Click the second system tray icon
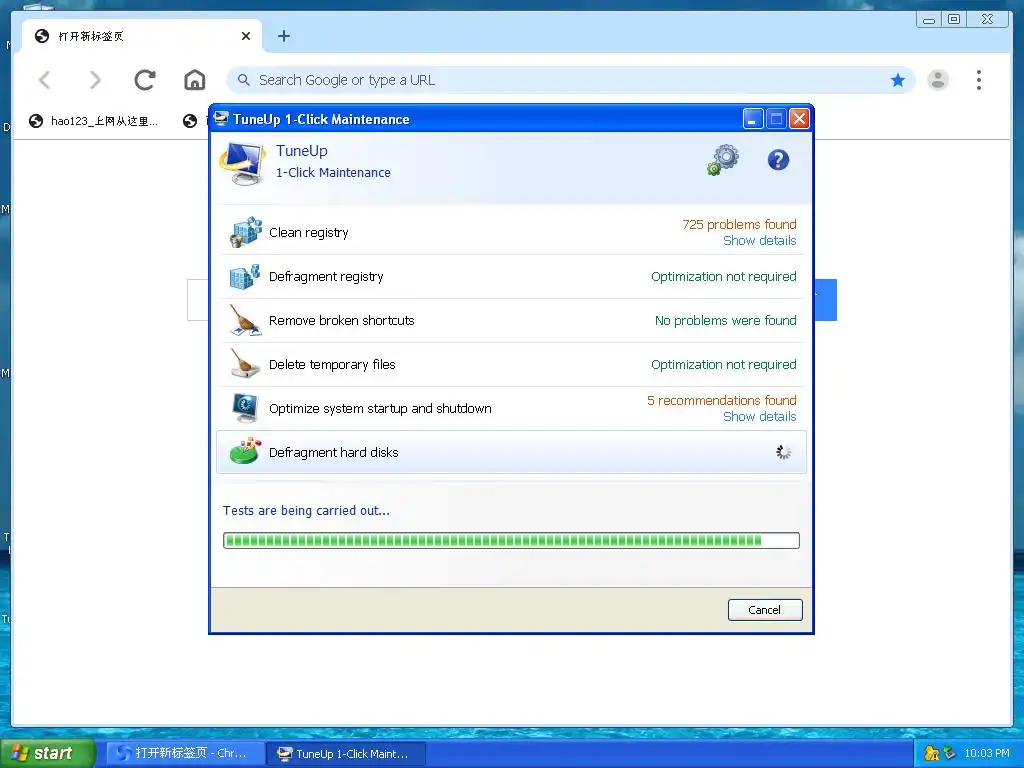The height and width of the screenshot is (768, 1024). (950, 753)
